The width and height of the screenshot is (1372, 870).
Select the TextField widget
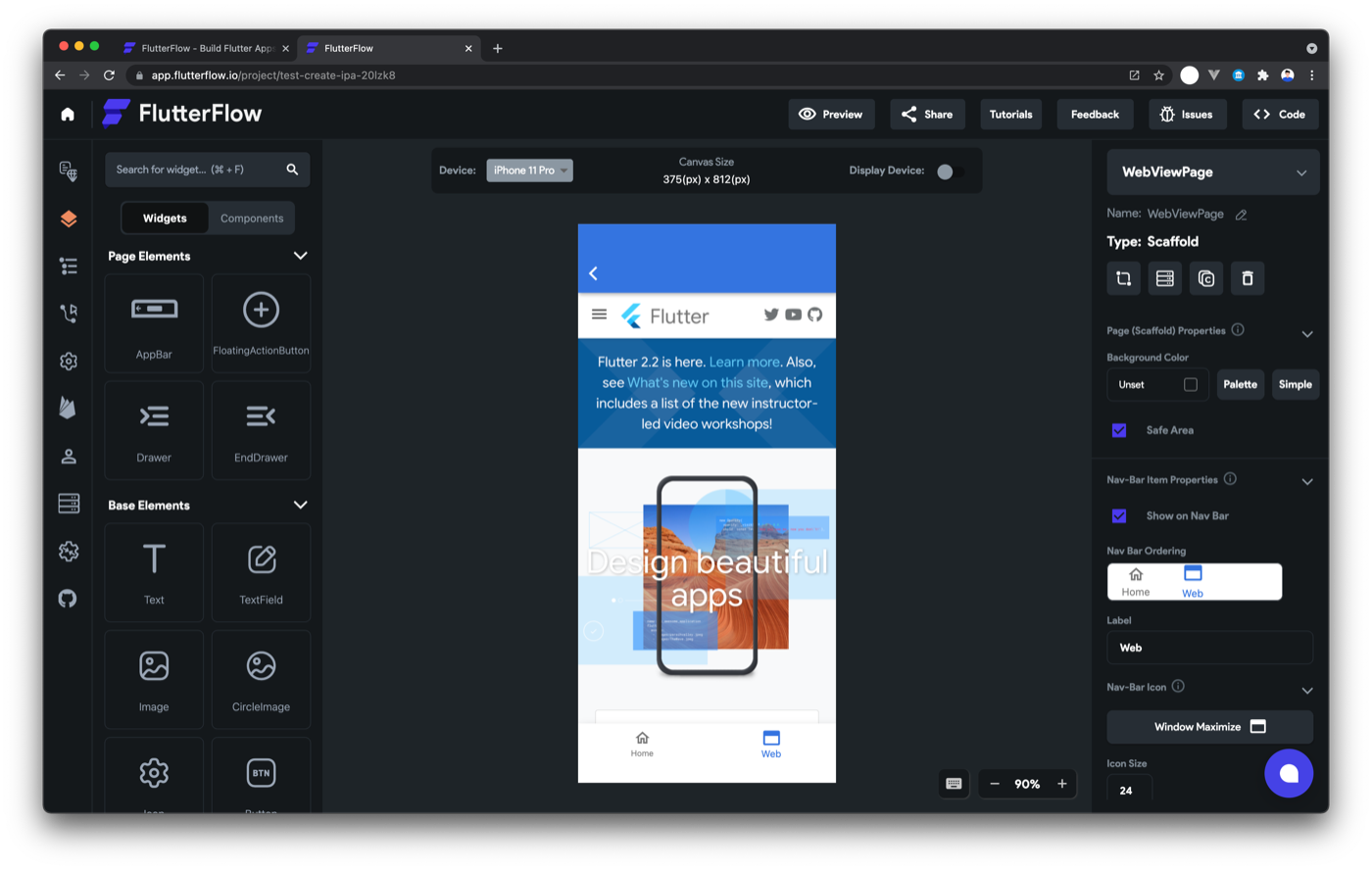click(x=261, y=572)
